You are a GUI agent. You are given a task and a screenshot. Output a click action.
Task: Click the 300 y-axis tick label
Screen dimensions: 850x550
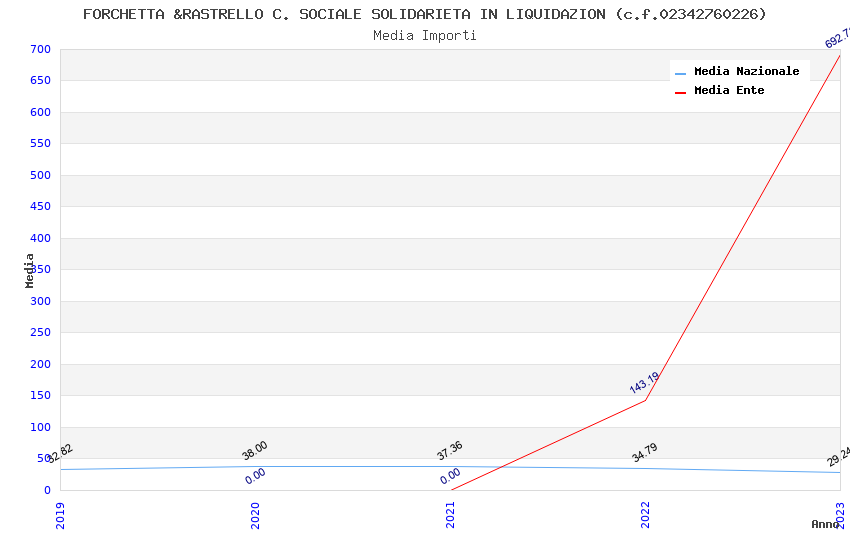click(41, 301)
